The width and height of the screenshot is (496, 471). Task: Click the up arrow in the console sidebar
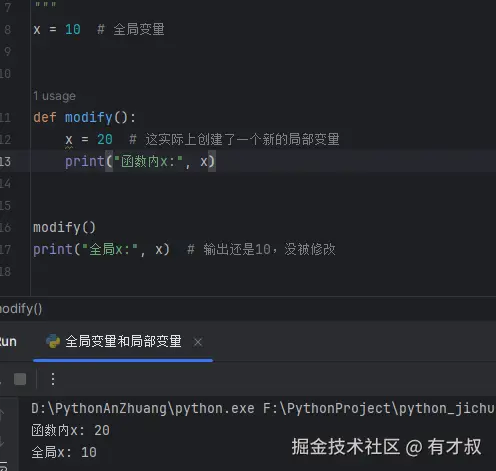[x=2, y=415]
